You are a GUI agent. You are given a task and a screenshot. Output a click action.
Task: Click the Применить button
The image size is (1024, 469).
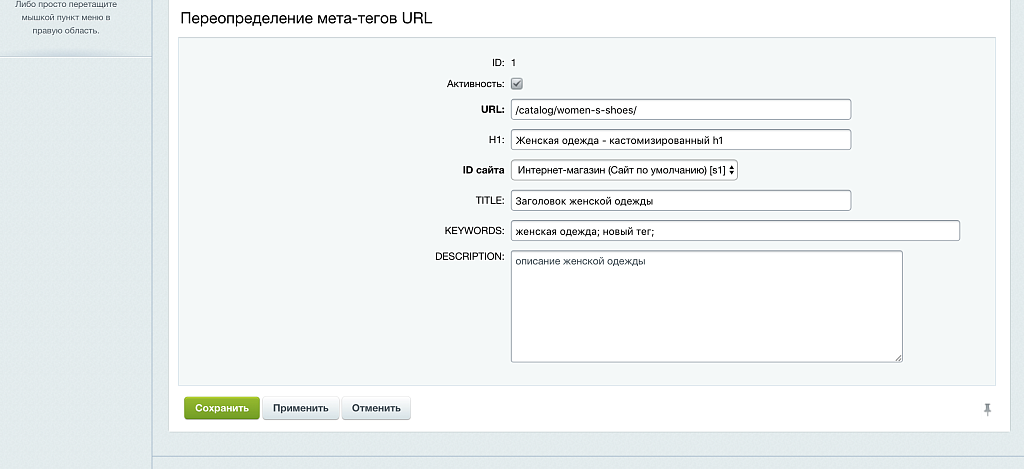(300, 408)
